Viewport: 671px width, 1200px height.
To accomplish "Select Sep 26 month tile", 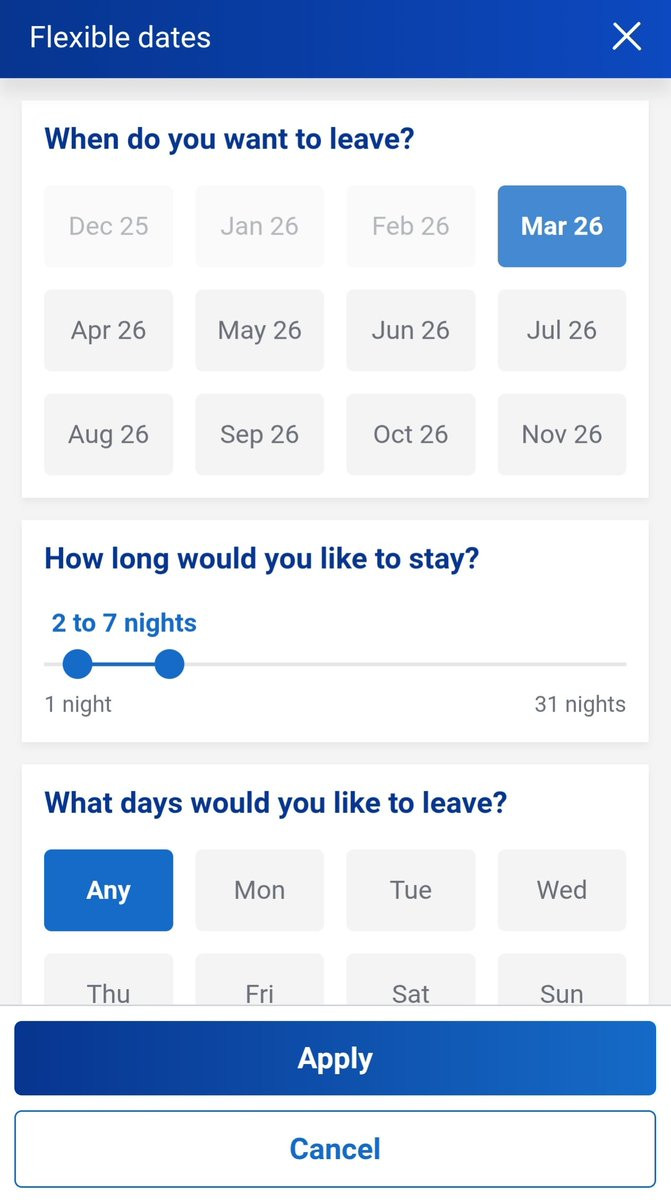I will [259, 434].
